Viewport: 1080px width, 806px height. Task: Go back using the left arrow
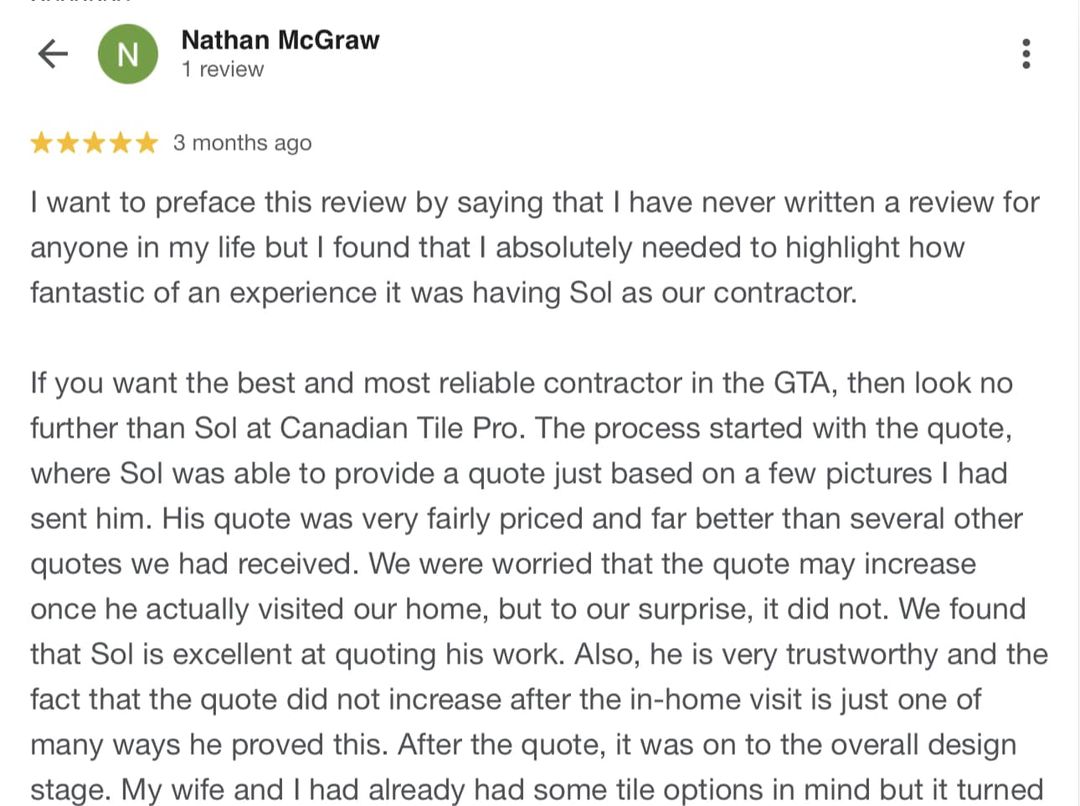tap(53, 54)
